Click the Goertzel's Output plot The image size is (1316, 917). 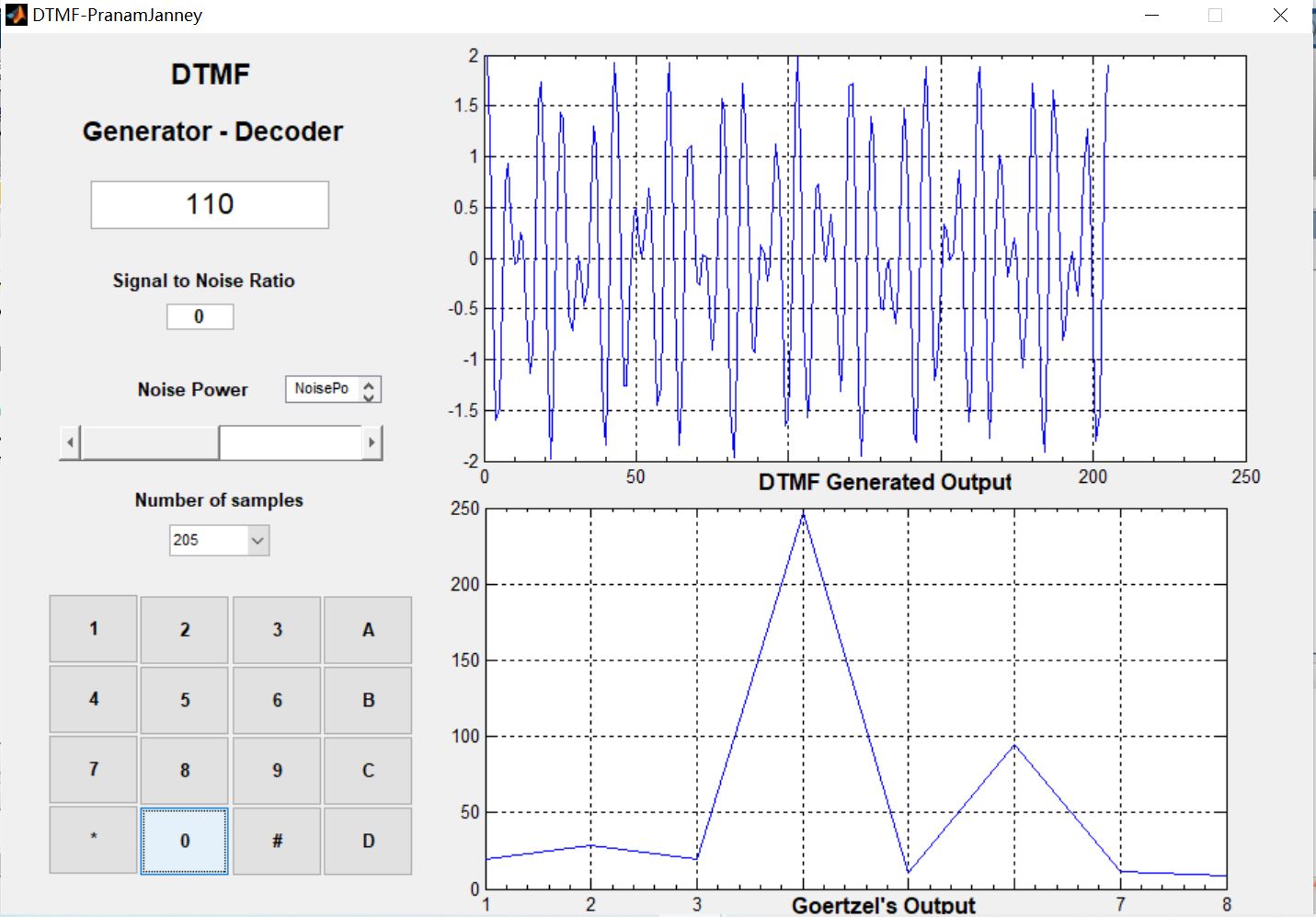(856, 698)
